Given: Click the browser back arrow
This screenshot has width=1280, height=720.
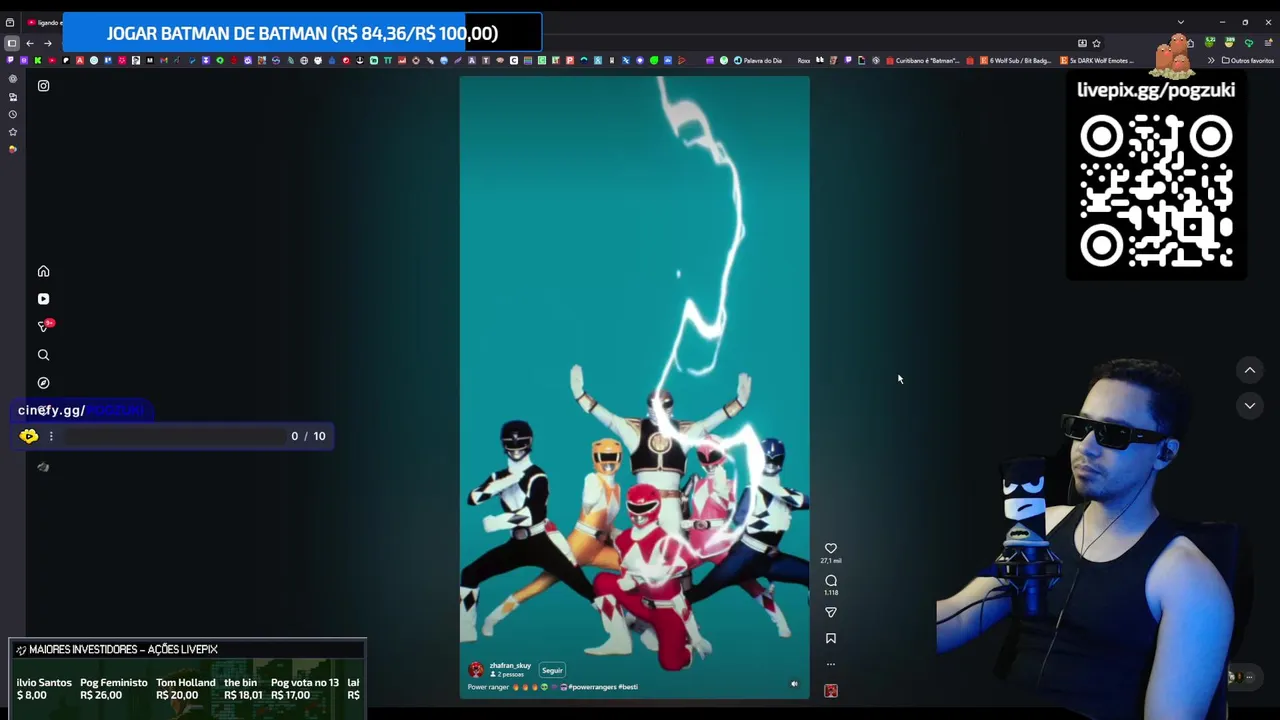Looking at the screenshot, I should [x=30, y=43].
